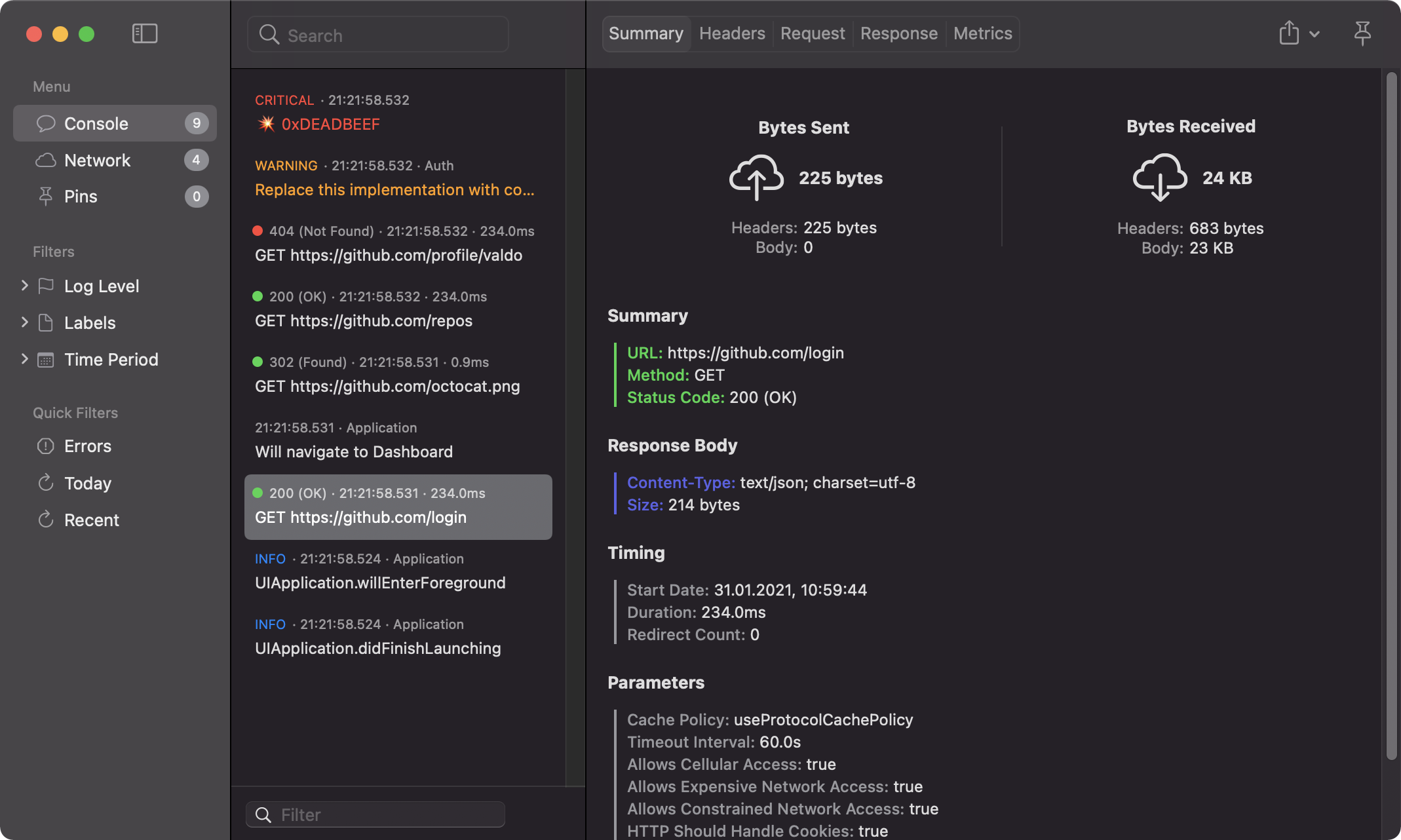Select 'Will navigate to Dashboard' log

[x=398, y=441]
